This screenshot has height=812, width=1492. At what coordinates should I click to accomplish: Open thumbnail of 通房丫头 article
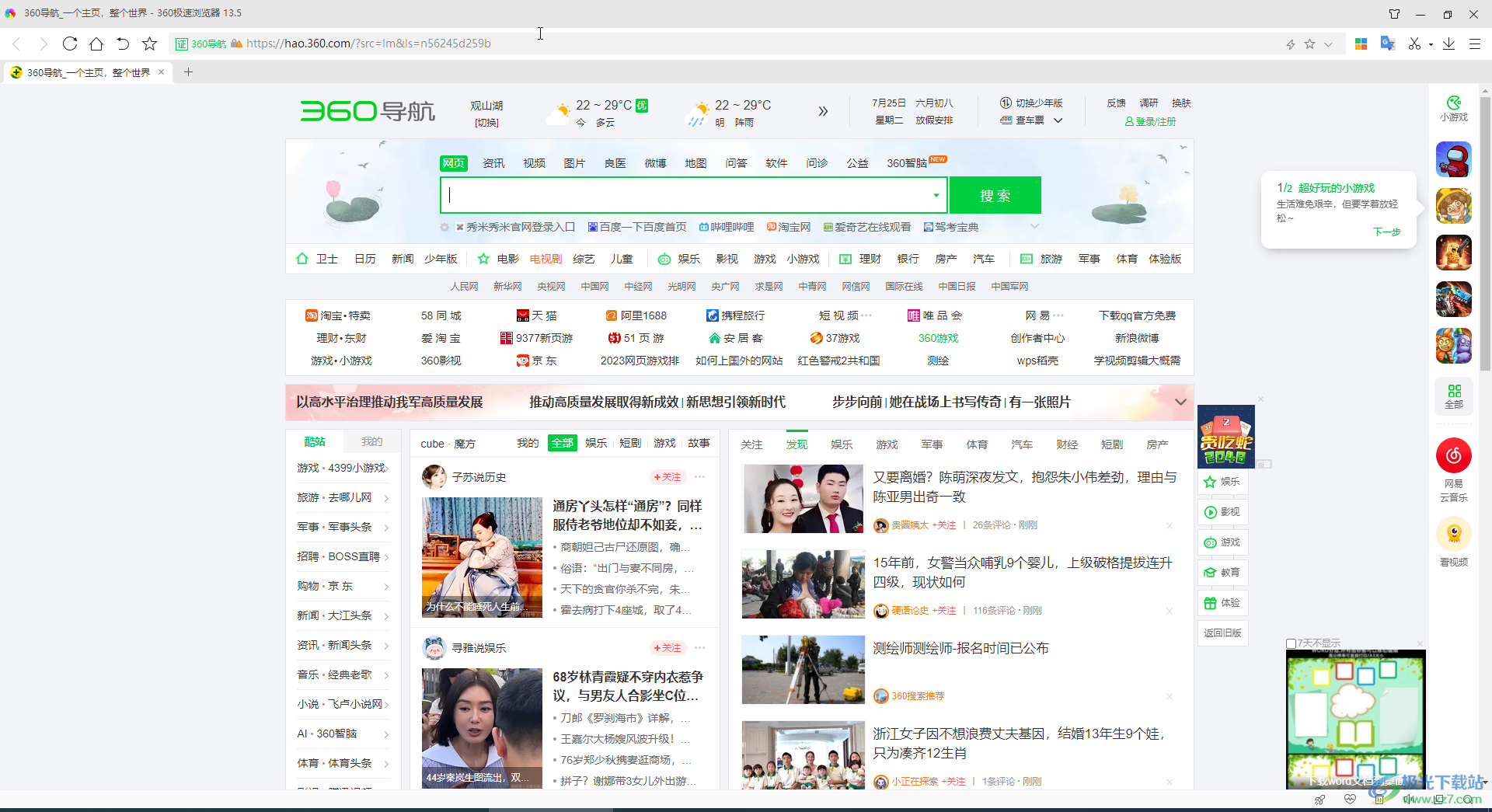tap(482, 557)
